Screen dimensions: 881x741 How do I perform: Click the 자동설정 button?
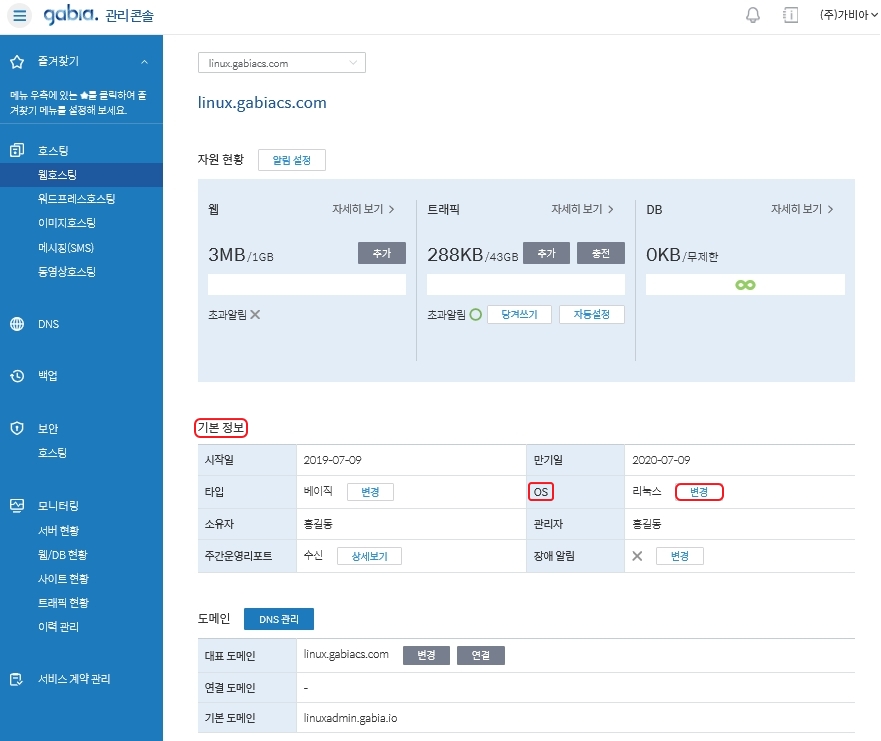592,315
